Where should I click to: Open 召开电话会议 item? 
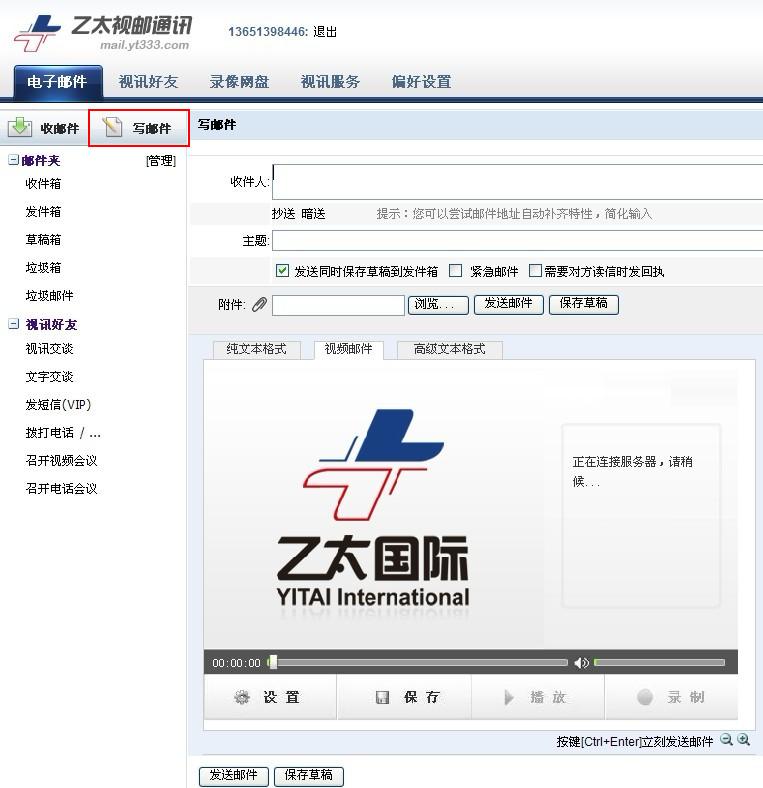pyautogui.click(x=61, y=488)
